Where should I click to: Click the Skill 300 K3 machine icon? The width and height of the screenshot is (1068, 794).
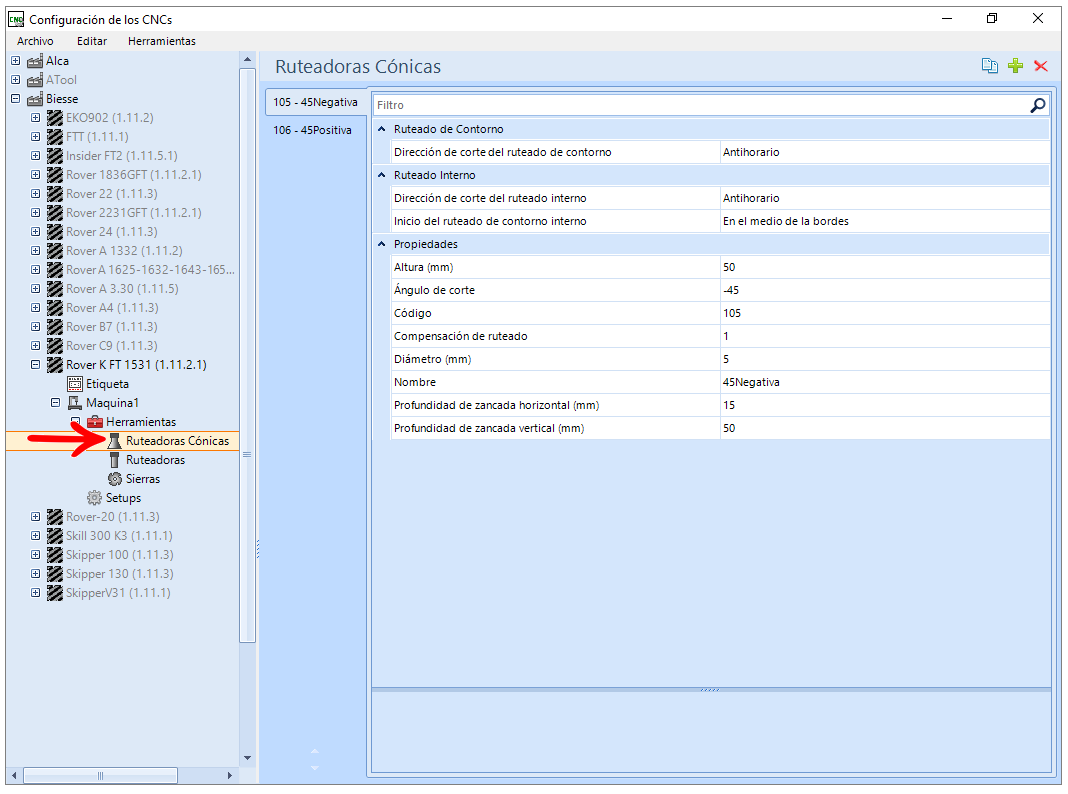[x=54, y=536]
